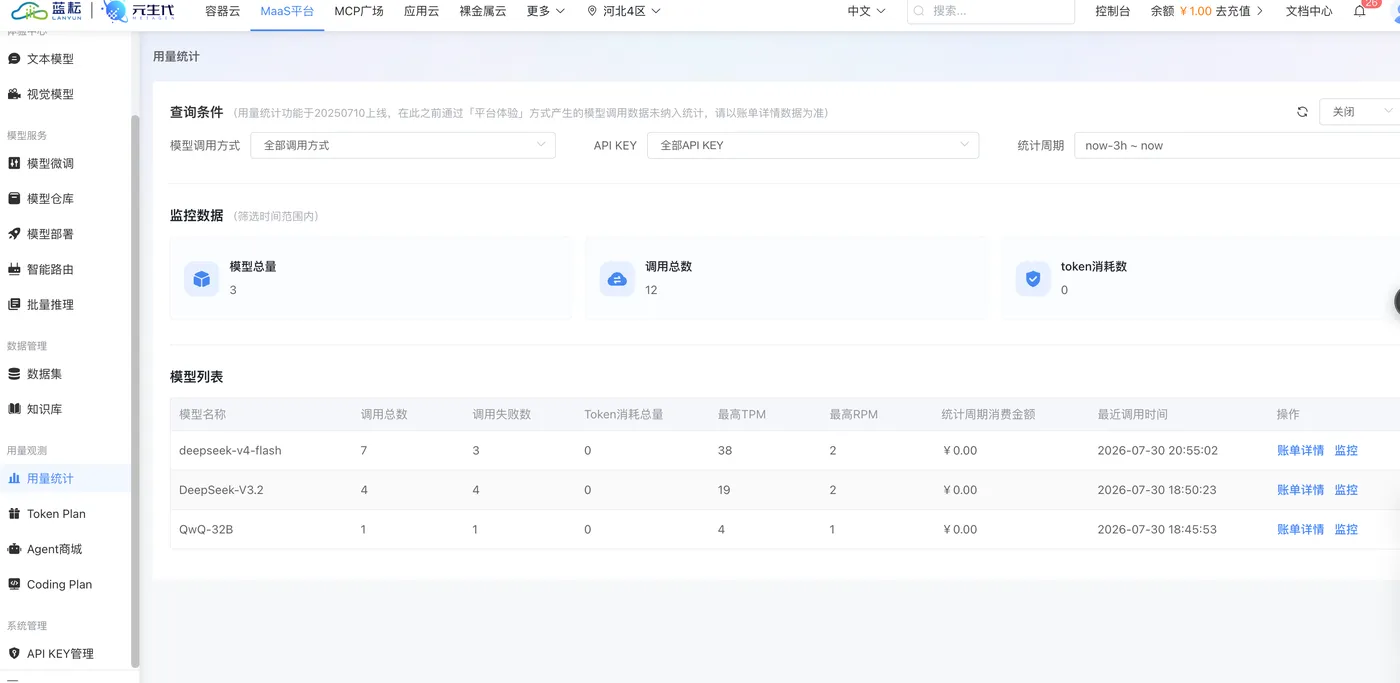Open the 中文 language dropdown
The image size is (1400, 683).
(866, 11)
